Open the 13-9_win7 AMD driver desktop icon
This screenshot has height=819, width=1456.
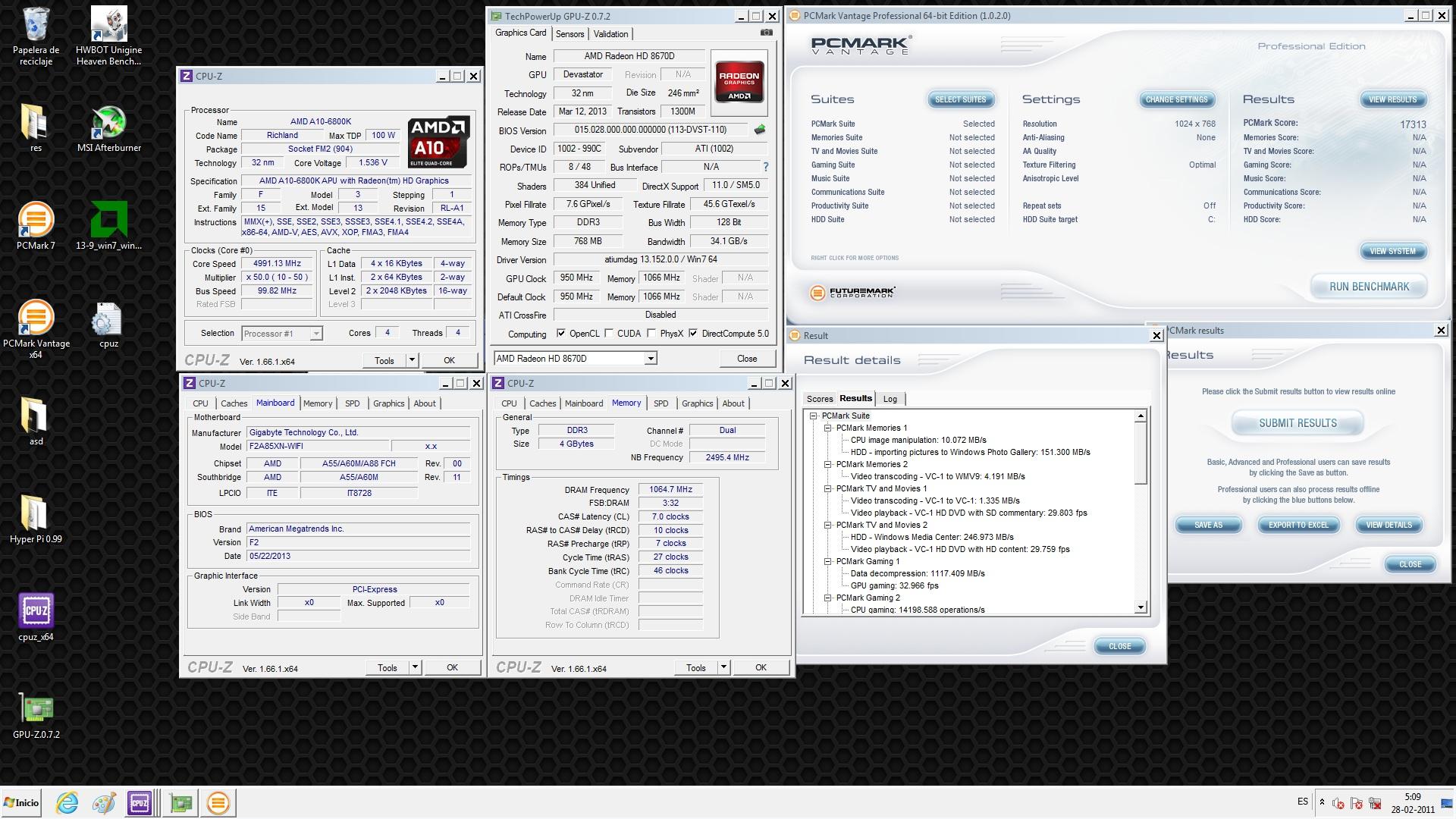pos(108,226)
